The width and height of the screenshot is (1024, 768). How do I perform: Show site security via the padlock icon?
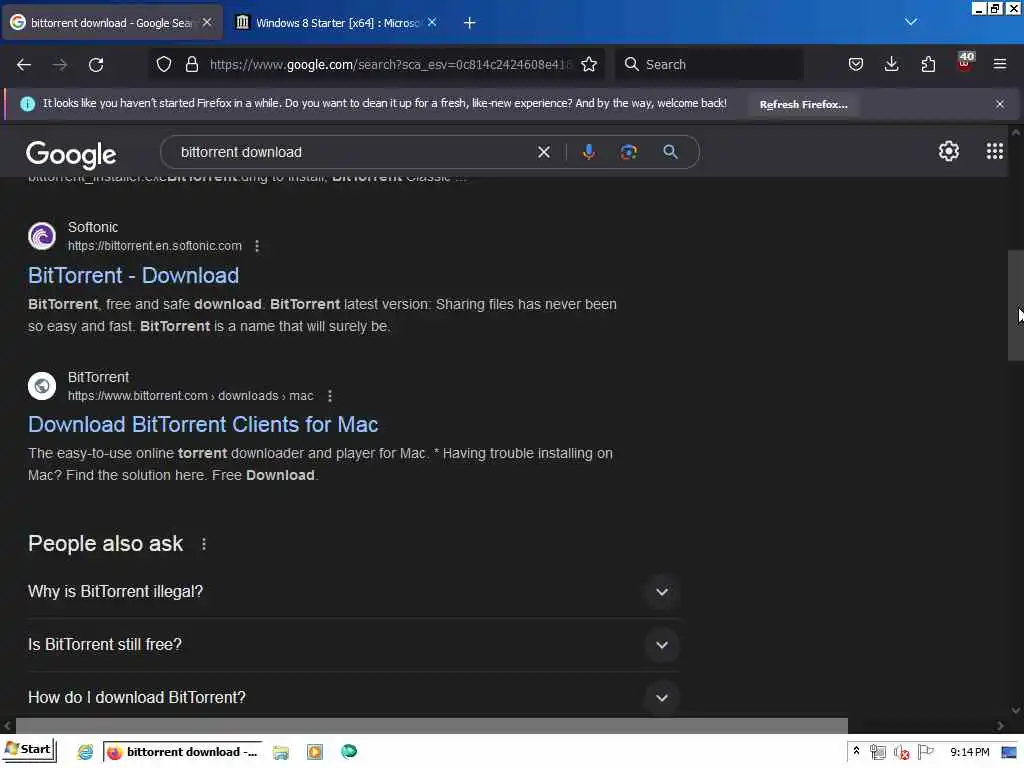click(192, 64)
